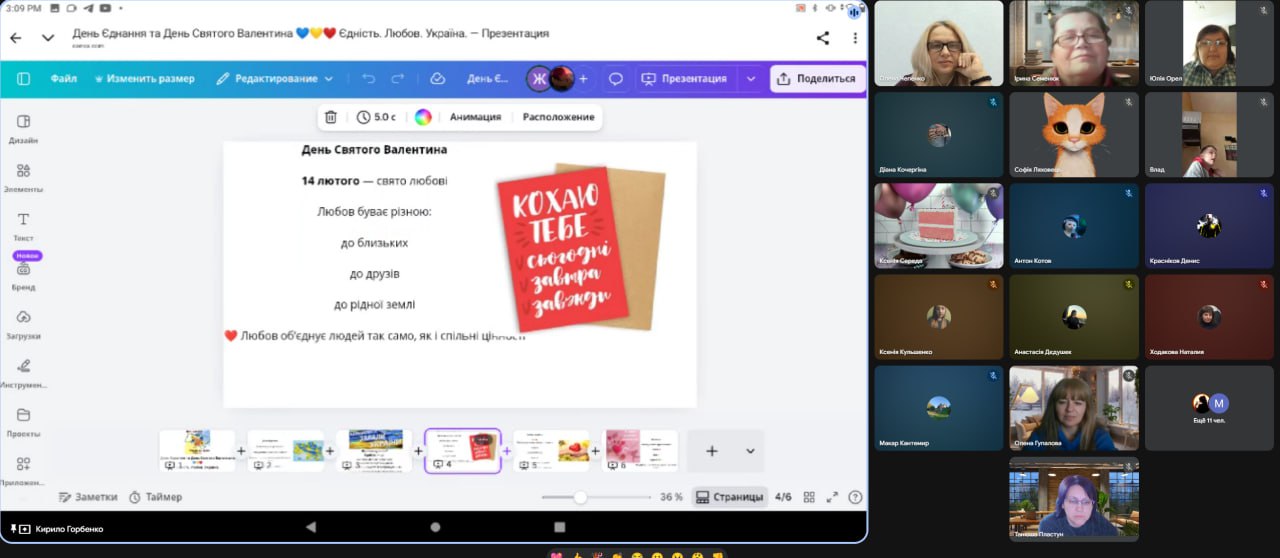
Task: Enter fullscreen using the expand arrows icon
Action: point(832,497)
